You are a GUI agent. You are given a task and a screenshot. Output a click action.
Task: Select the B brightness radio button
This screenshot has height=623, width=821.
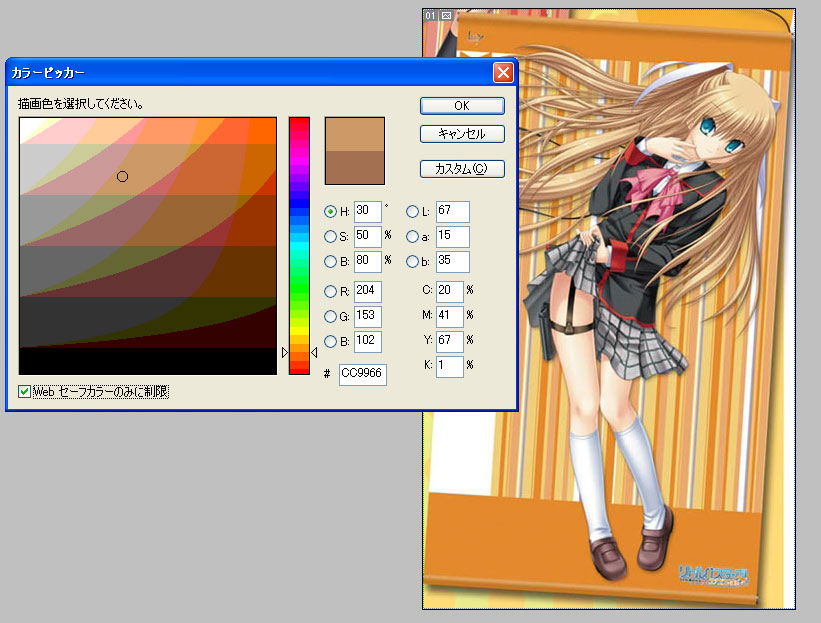coord(330,261)
